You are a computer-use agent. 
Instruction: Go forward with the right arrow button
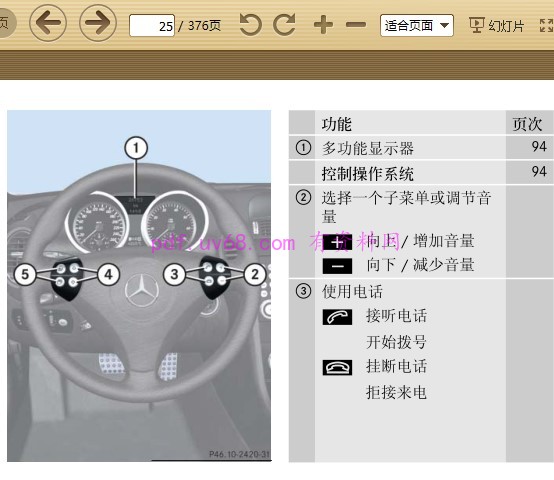point(98,23)
